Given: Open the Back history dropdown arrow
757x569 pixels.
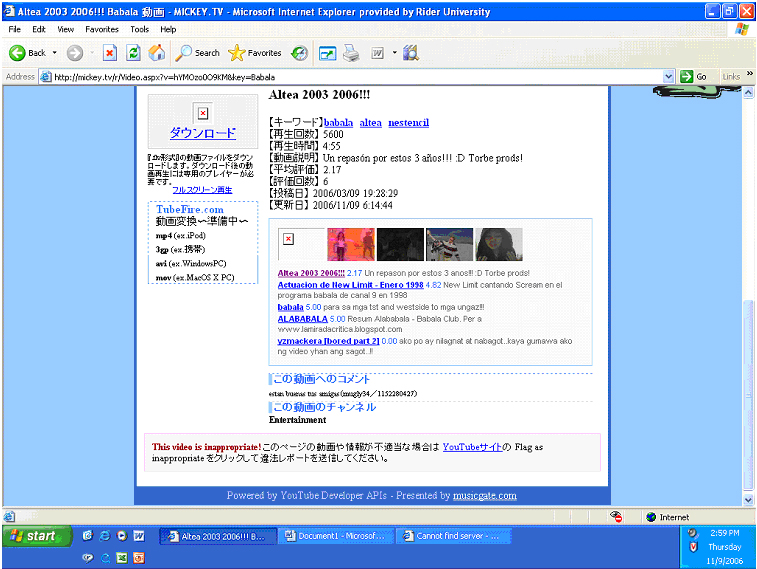Looking at the screenshot, I should pos(55,53).
